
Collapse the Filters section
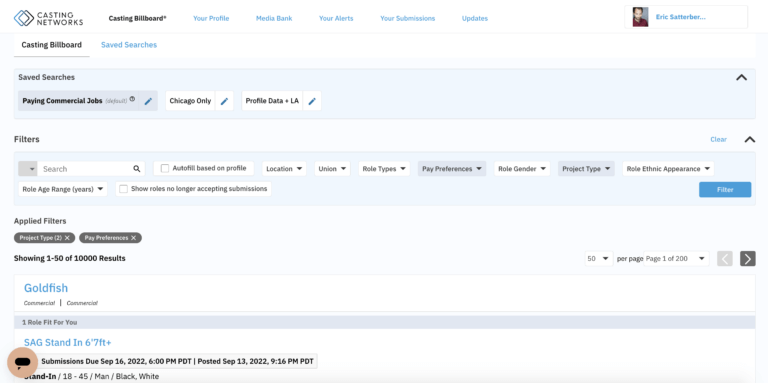point(749,140)
